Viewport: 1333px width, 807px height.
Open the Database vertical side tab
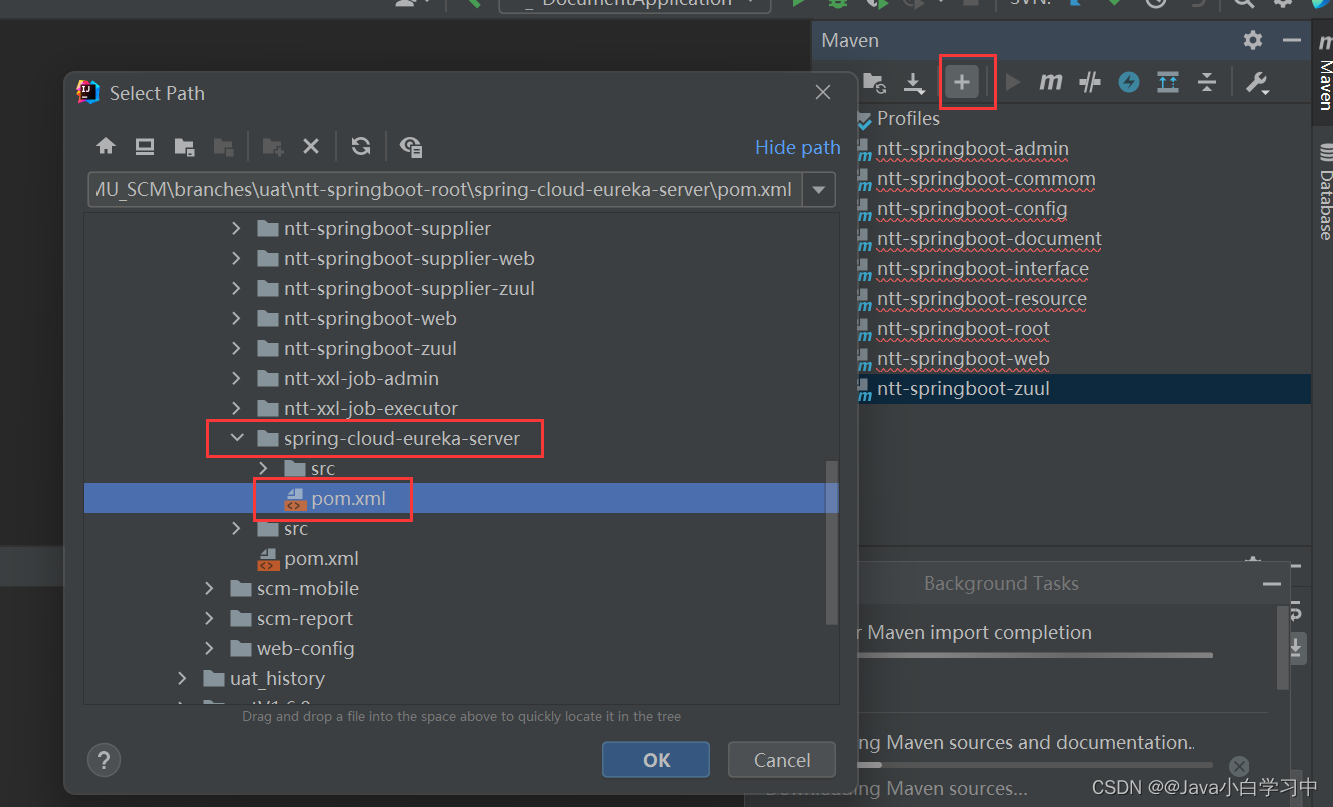1324,192
